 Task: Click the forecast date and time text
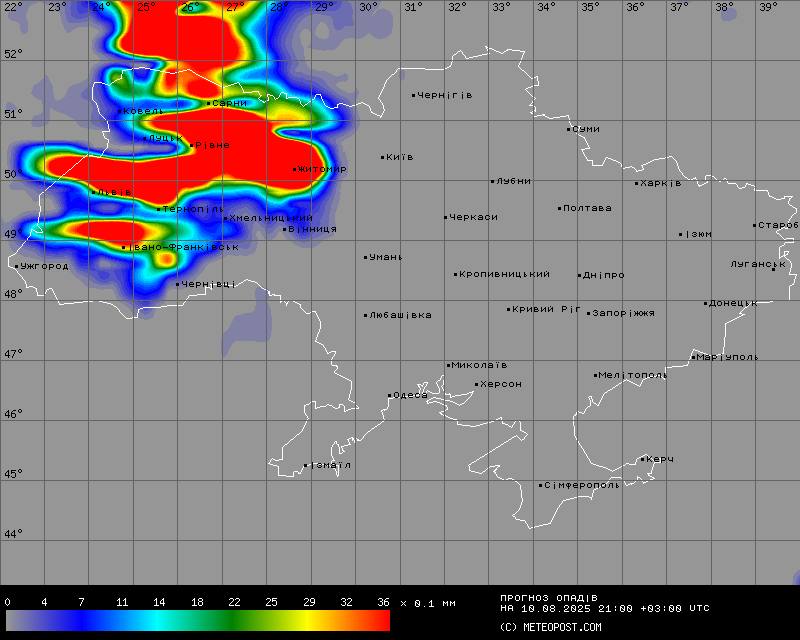605,608
